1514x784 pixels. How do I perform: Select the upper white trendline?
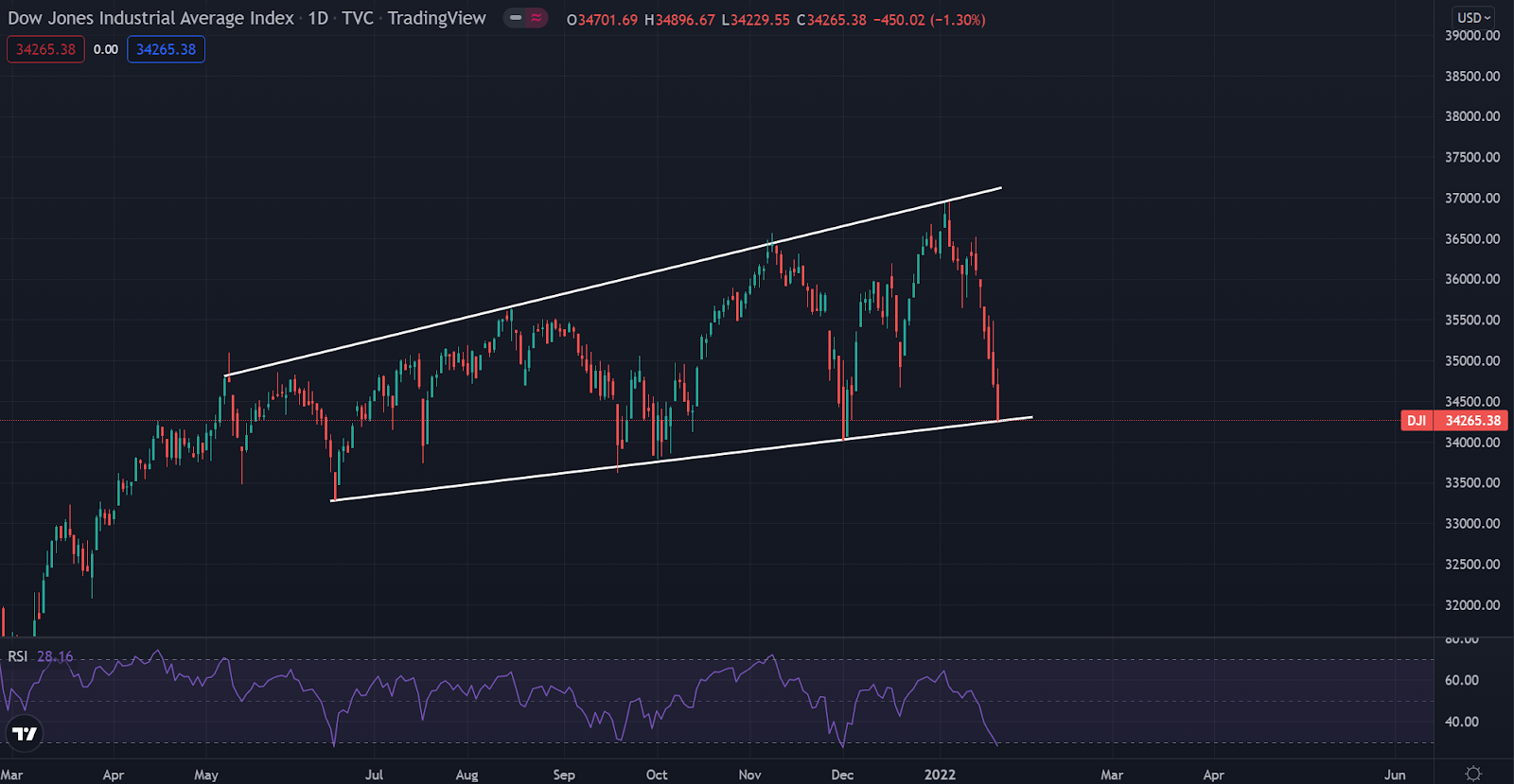click(x=613, y=283)
